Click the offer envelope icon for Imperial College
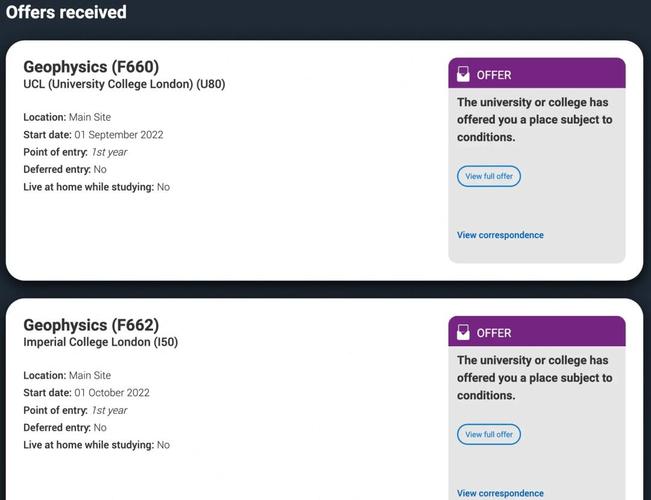651x500 pixels. (463, 332)
